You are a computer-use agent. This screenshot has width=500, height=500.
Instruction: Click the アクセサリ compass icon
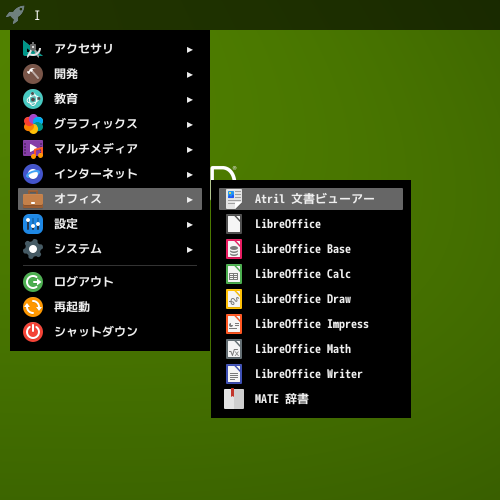(33, 49)
